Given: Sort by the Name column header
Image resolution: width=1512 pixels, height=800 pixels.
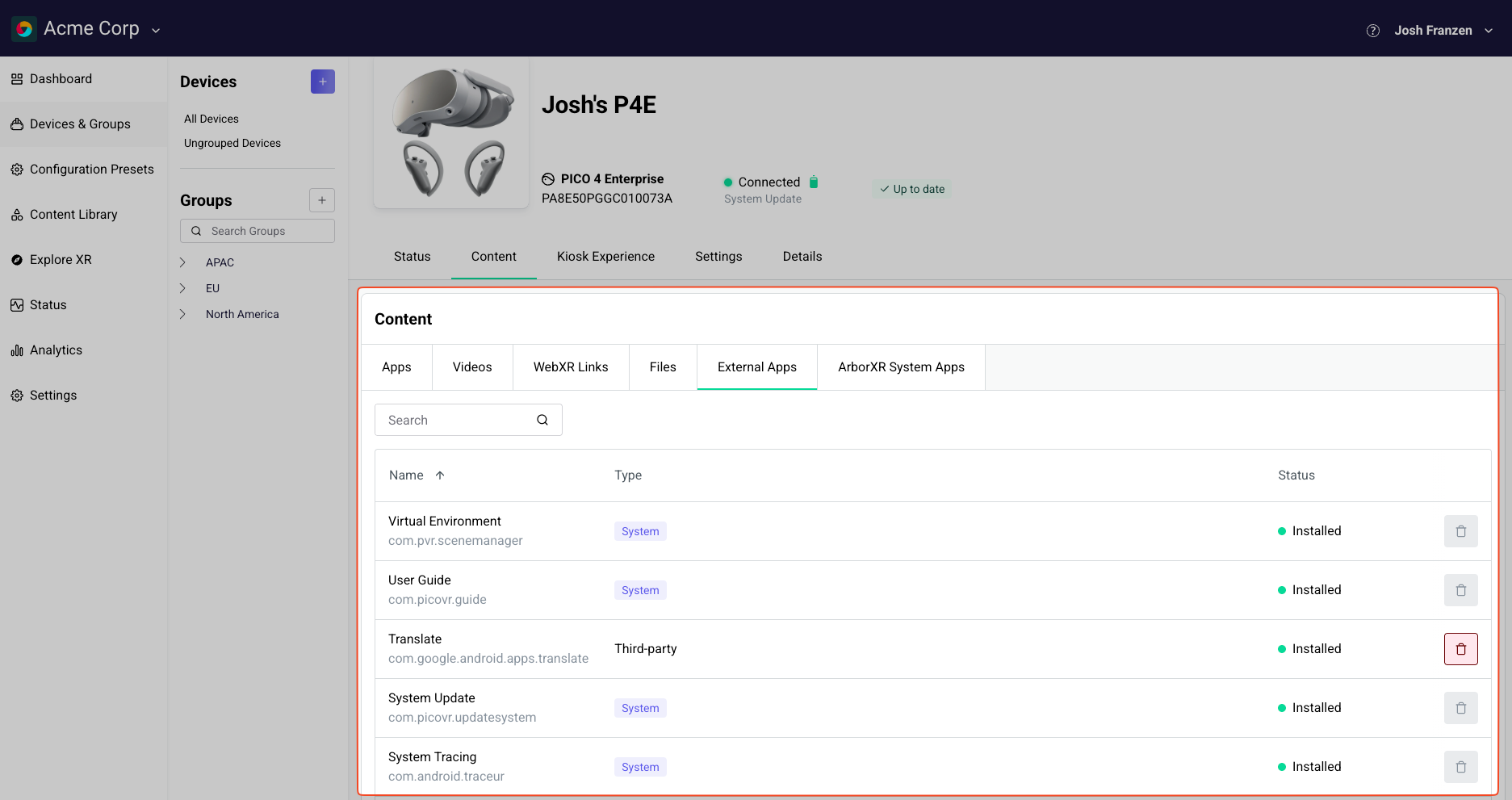Looking at the screenshot, I should click(x=417, y=475).
